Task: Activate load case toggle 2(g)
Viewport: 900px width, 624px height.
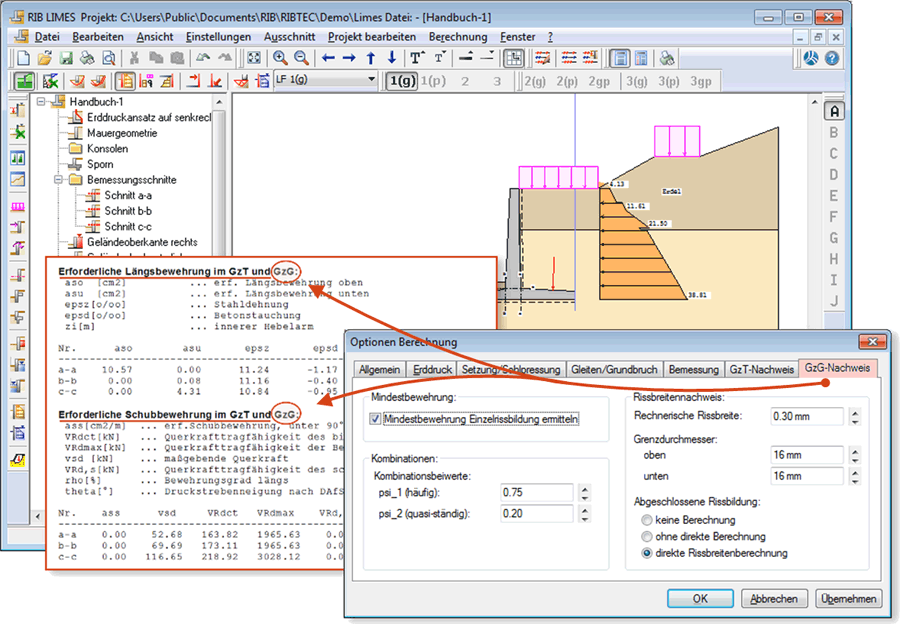Action: coord(535,82)
